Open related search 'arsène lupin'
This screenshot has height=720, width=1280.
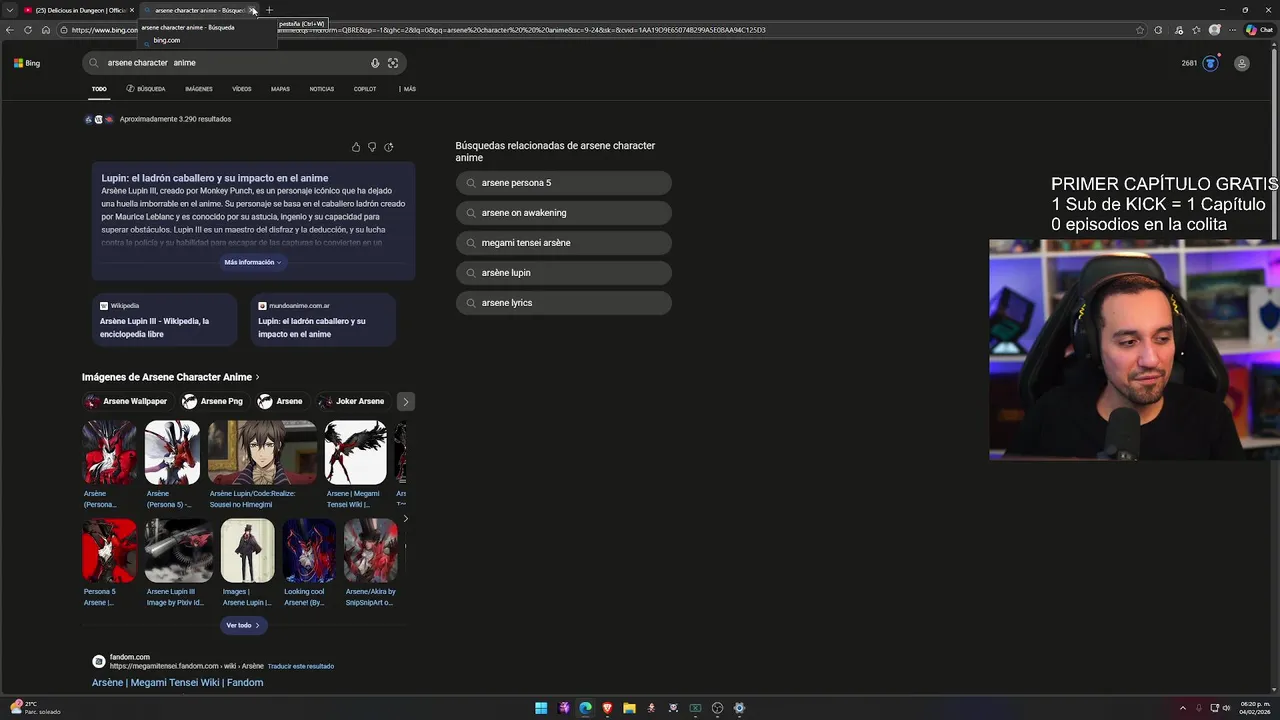[x=563, y=273]
